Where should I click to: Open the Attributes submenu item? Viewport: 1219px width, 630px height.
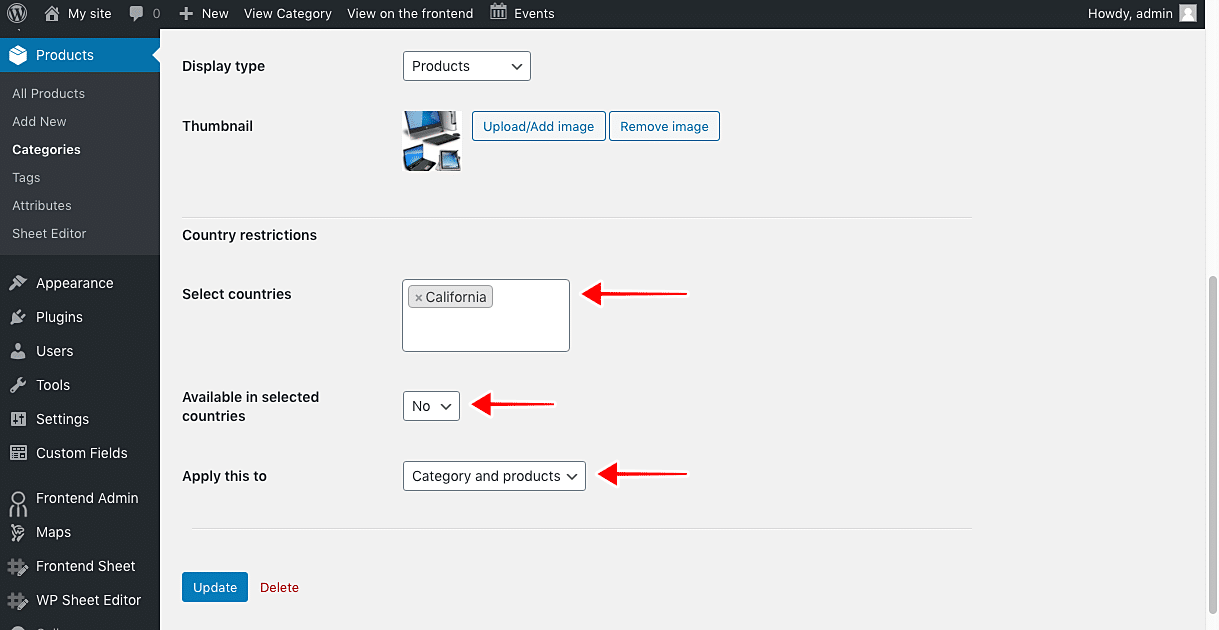(42, 205)
